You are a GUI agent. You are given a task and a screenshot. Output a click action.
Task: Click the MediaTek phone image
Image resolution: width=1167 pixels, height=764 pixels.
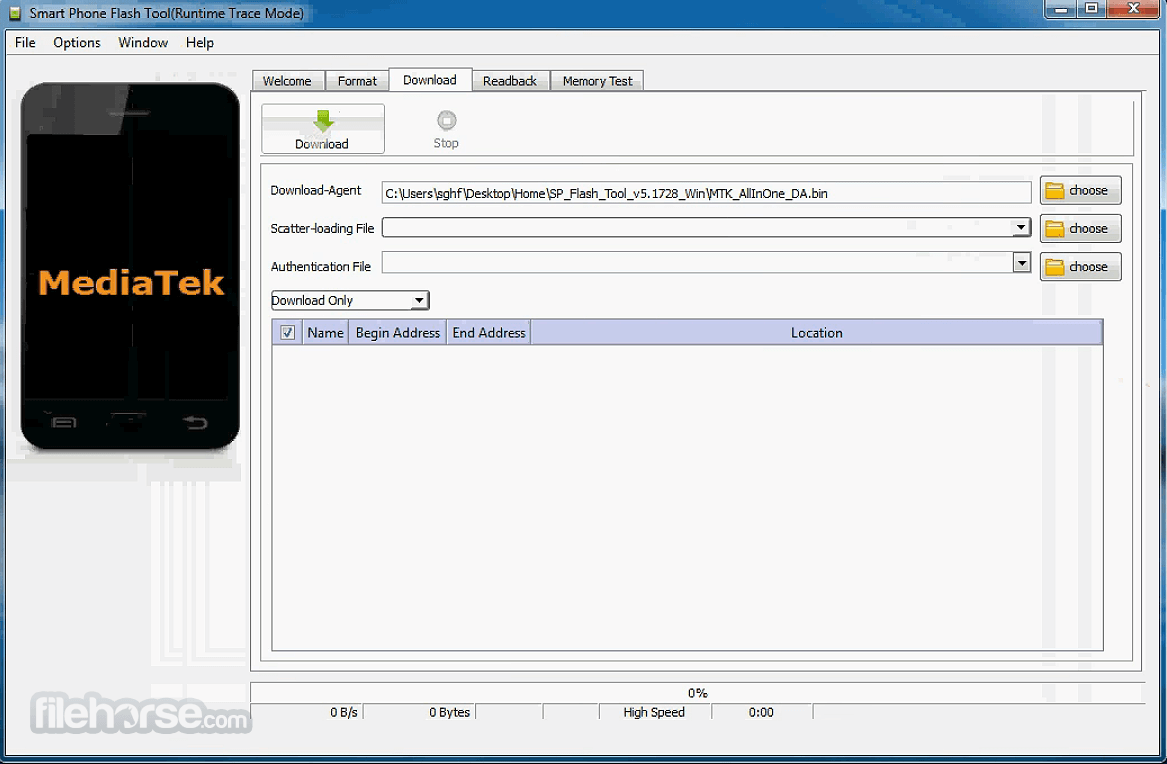pos(130,266)
